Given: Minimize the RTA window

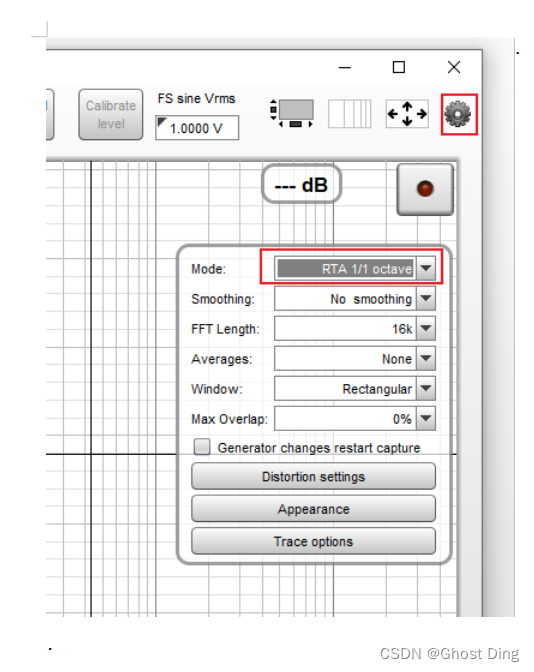Looking at the screenshot, I should (345, 67).
